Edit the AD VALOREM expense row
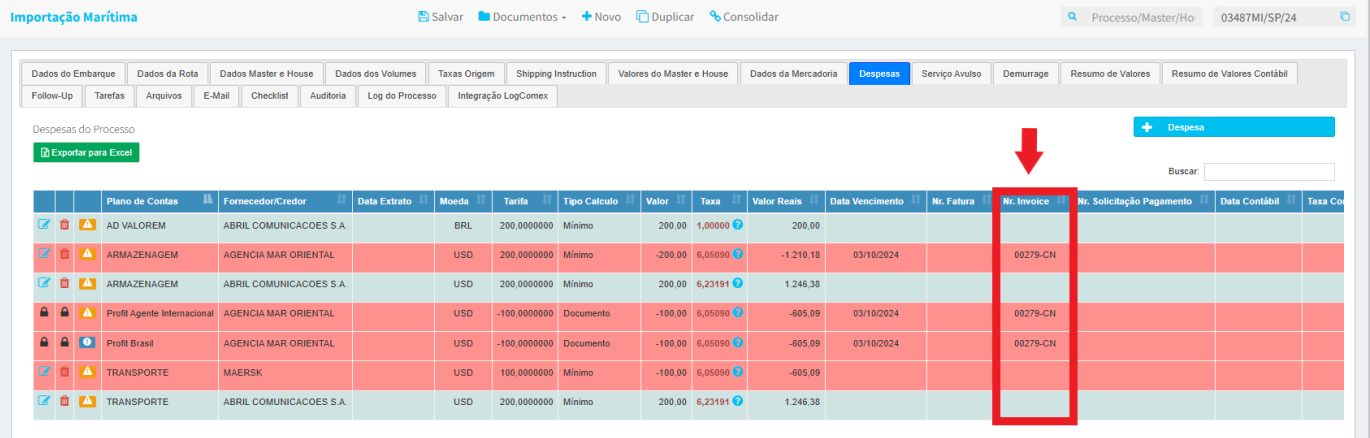This screenshot has height=438, width=1370. [x=44, y=225]
